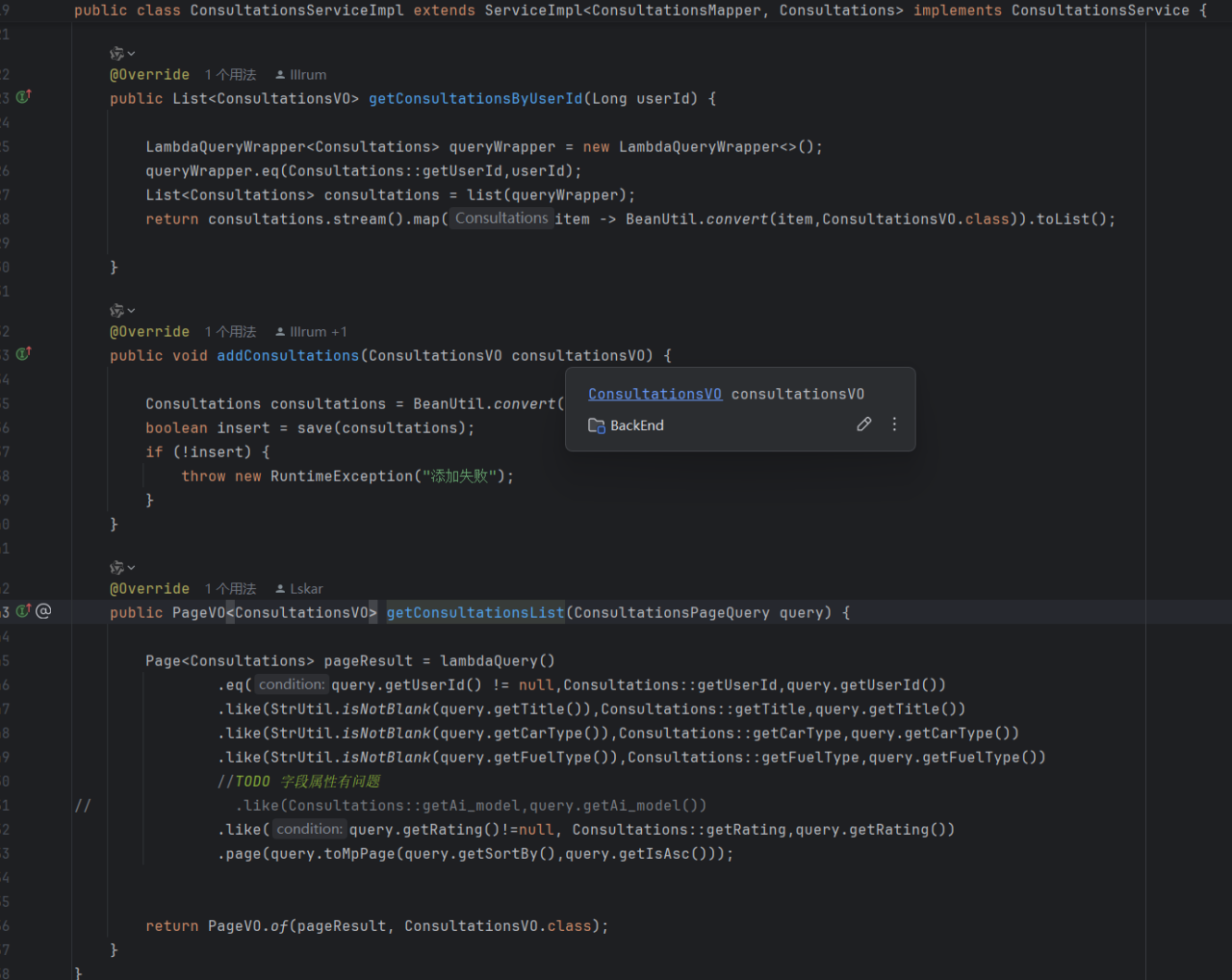Image resolution: width=1232 pixels, height=980 pixels.
Task: Click "RuntimeException" in the throw statement
Action: (x=342, y=477)
